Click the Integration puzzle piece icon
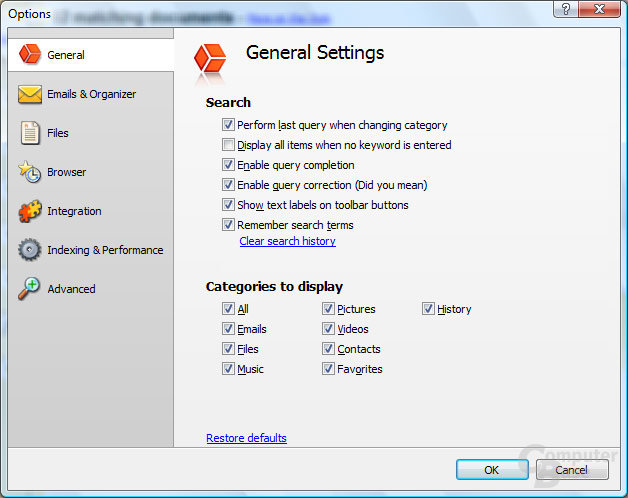This screenshot has width=628, height=498. click(x=30, y=211)
